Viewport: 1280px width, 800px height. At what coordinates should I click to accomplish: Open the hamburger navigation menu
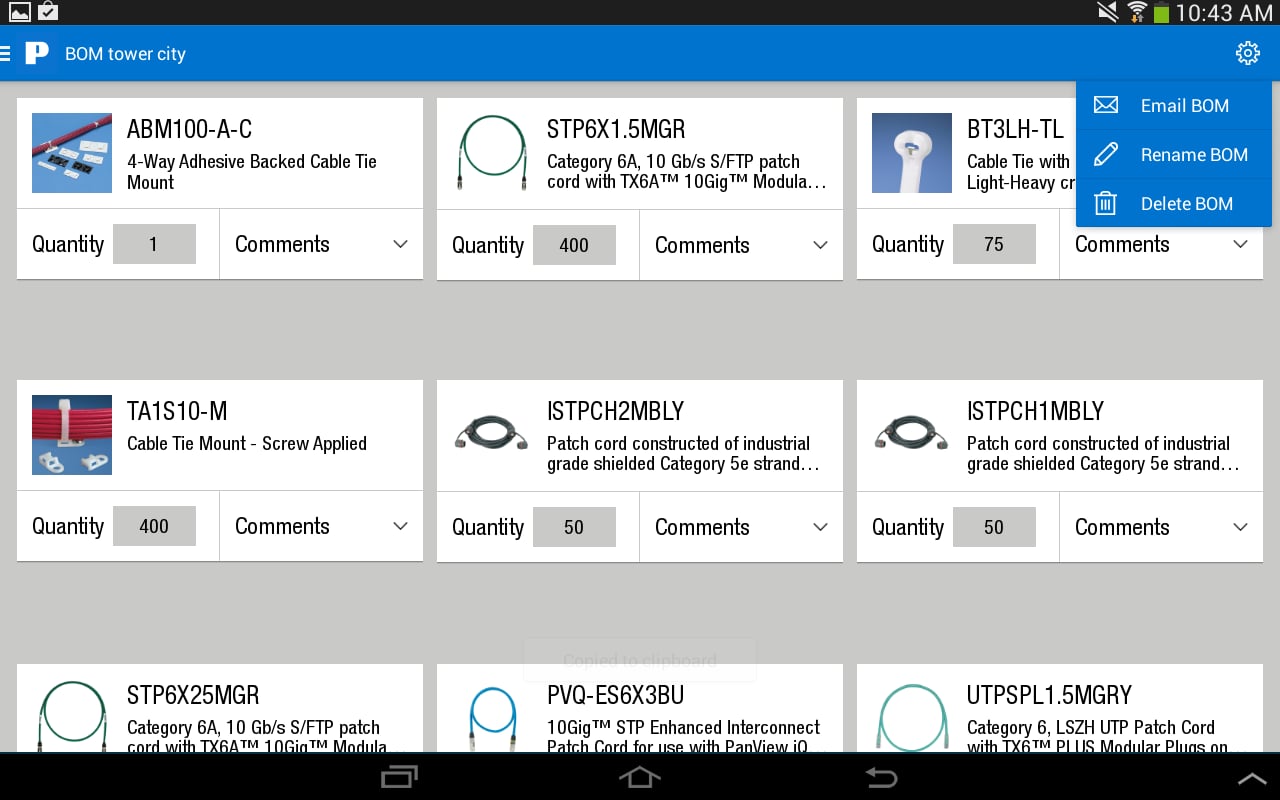pyautogui.click(x=6, y=53)
